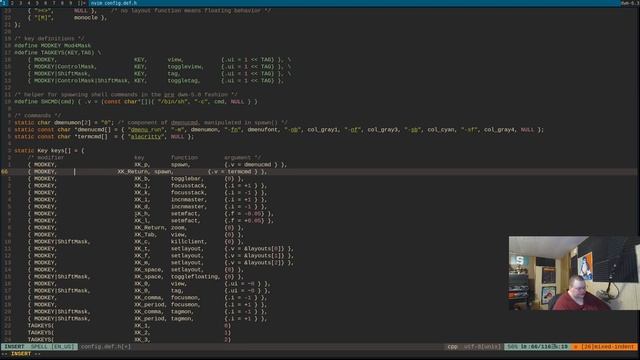
Task: Click the SPELL [EN_US] statusline segment
Action: click(x=53, y=347)
